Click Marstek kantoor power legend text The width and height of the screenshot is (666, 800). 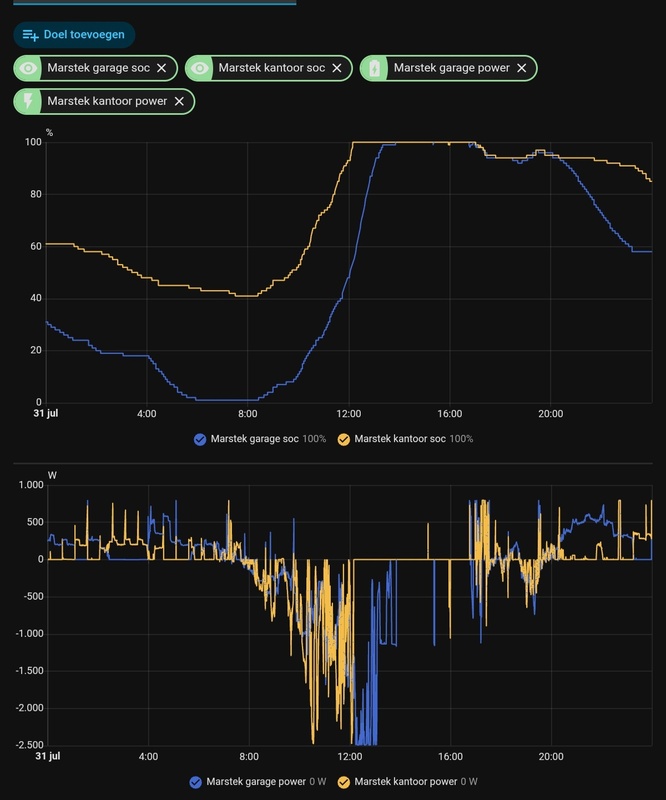pos(406,782)
